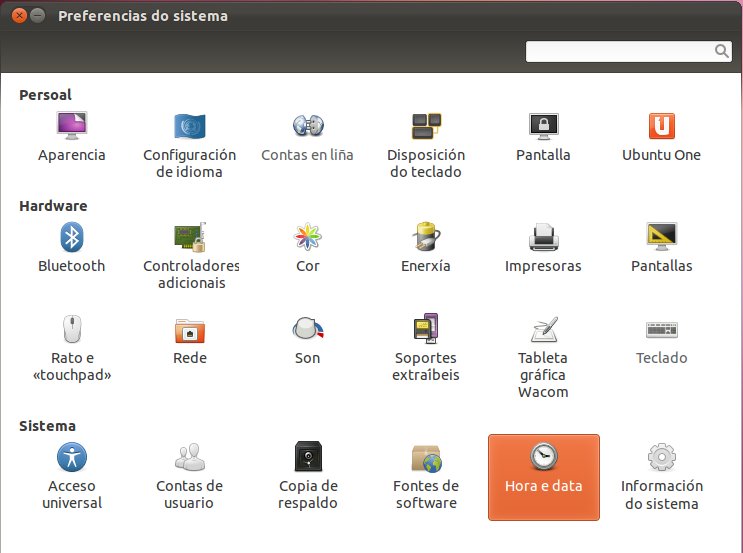This screenshot has height=553, width=743.
Task: Open Bluetooth settings
Action: tap(72, 248)
